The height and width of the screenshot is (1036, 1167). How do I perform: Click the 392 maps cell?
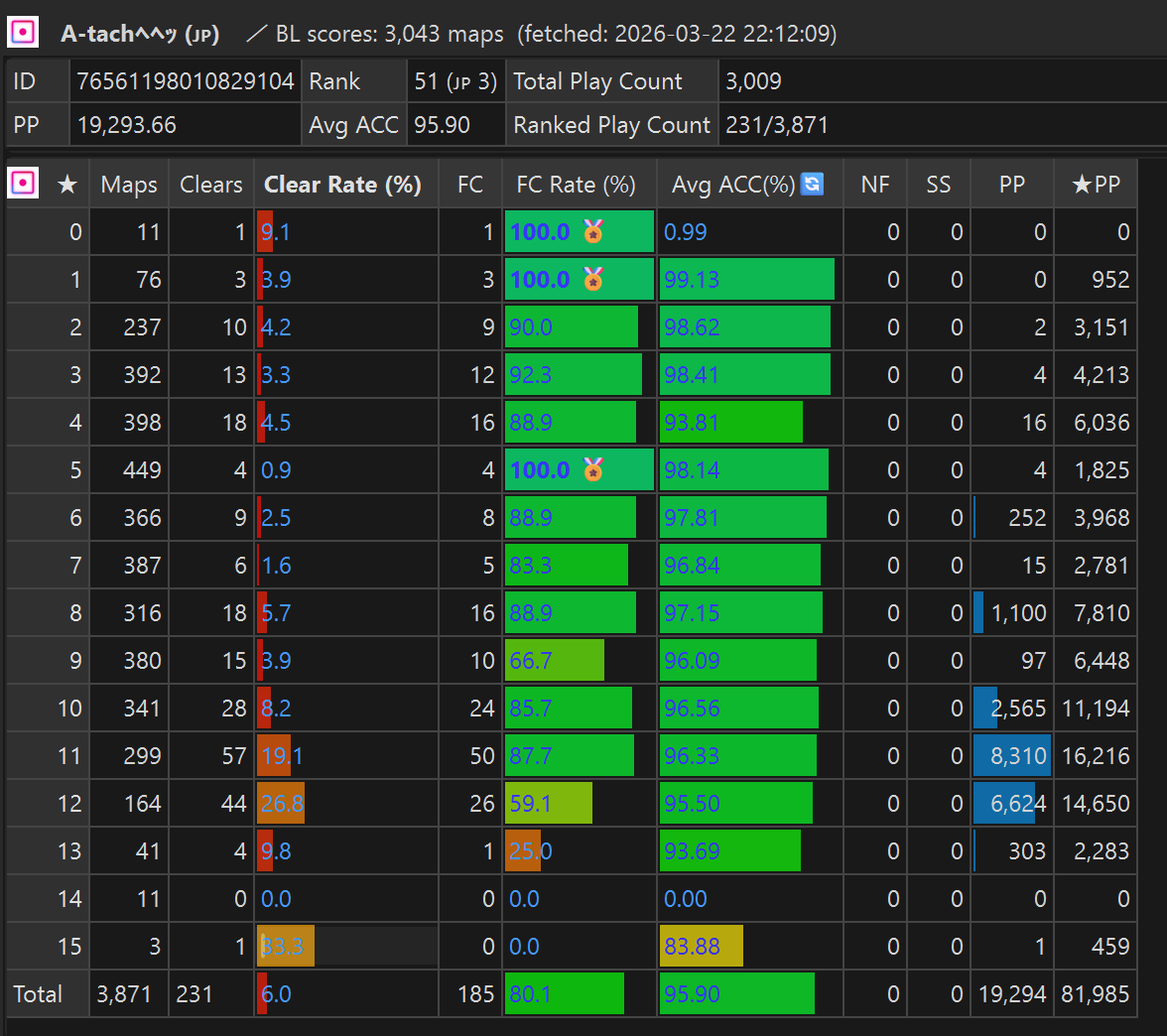point(129,374)
